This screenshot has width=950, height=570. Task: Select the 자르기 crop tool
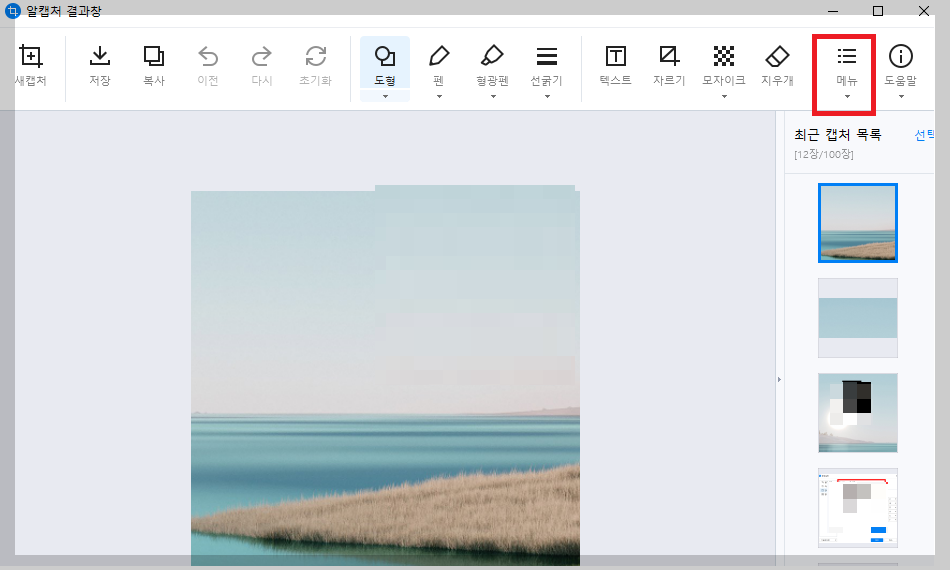pos(669,64)
